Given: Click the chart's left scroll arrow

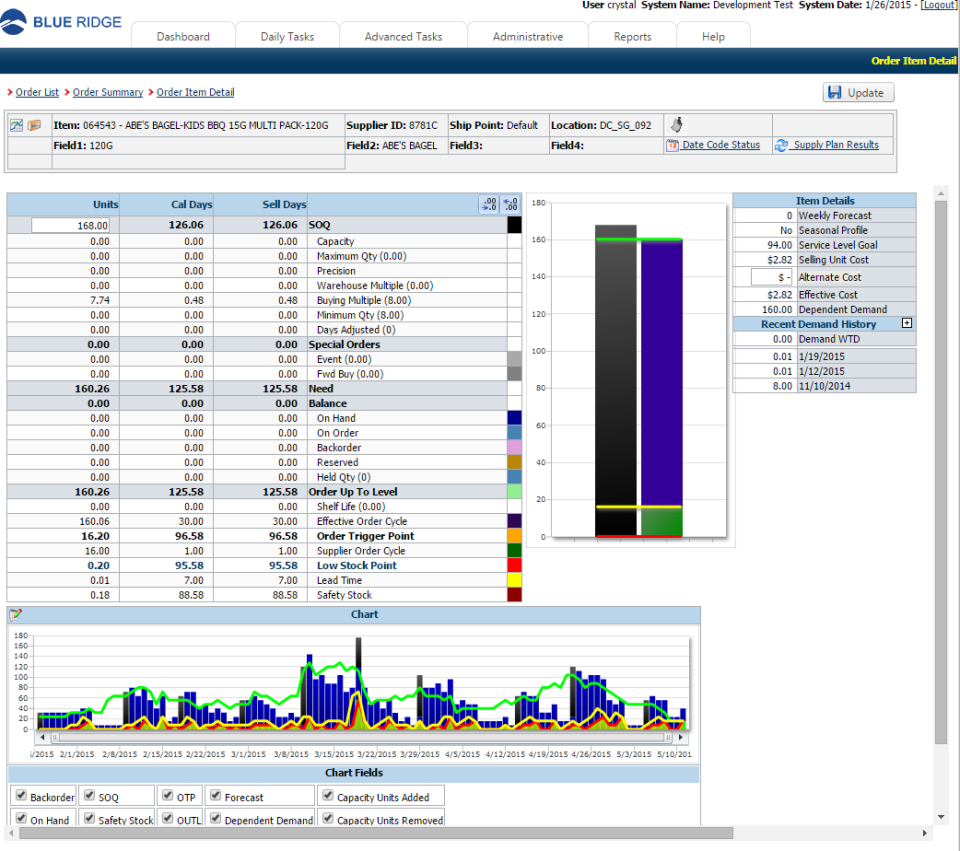Looking at the screenshot, I should tap(41, 737).
